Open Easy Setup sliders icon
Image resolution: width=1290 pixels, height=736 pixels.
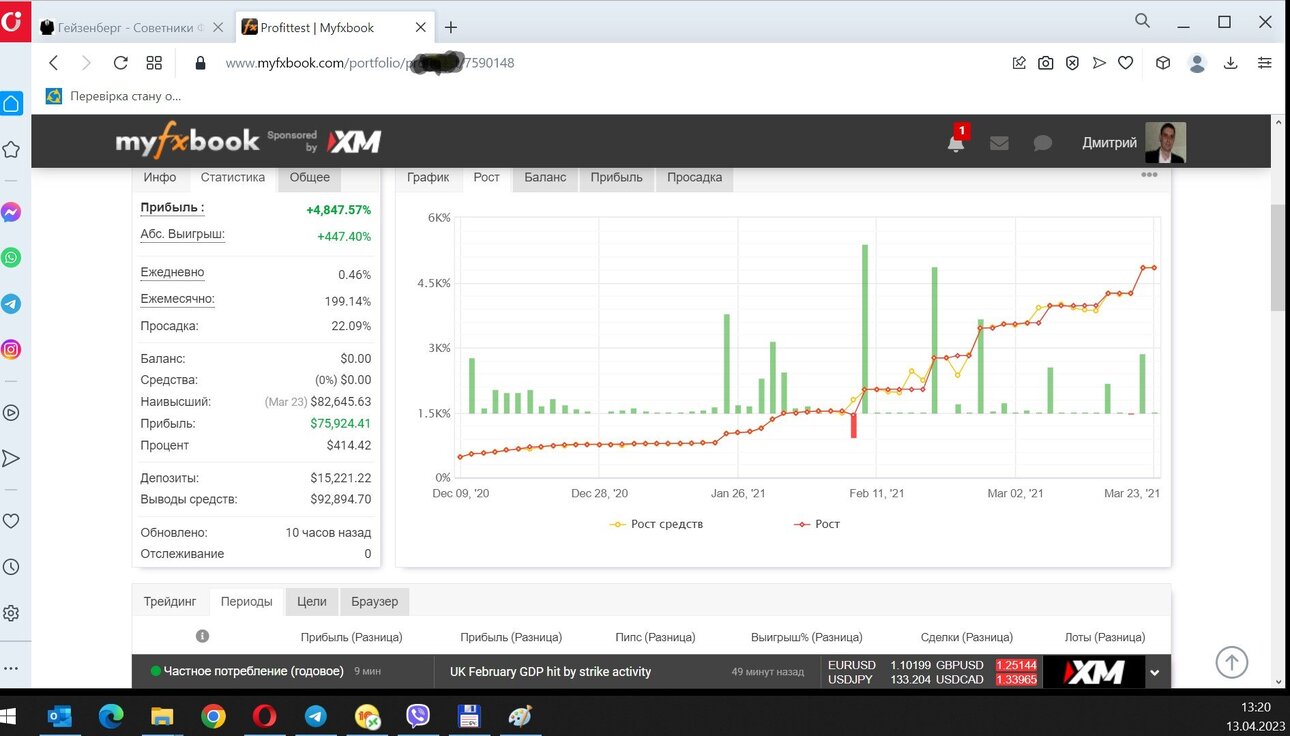pyautogui.click(x=1265, y=63)
